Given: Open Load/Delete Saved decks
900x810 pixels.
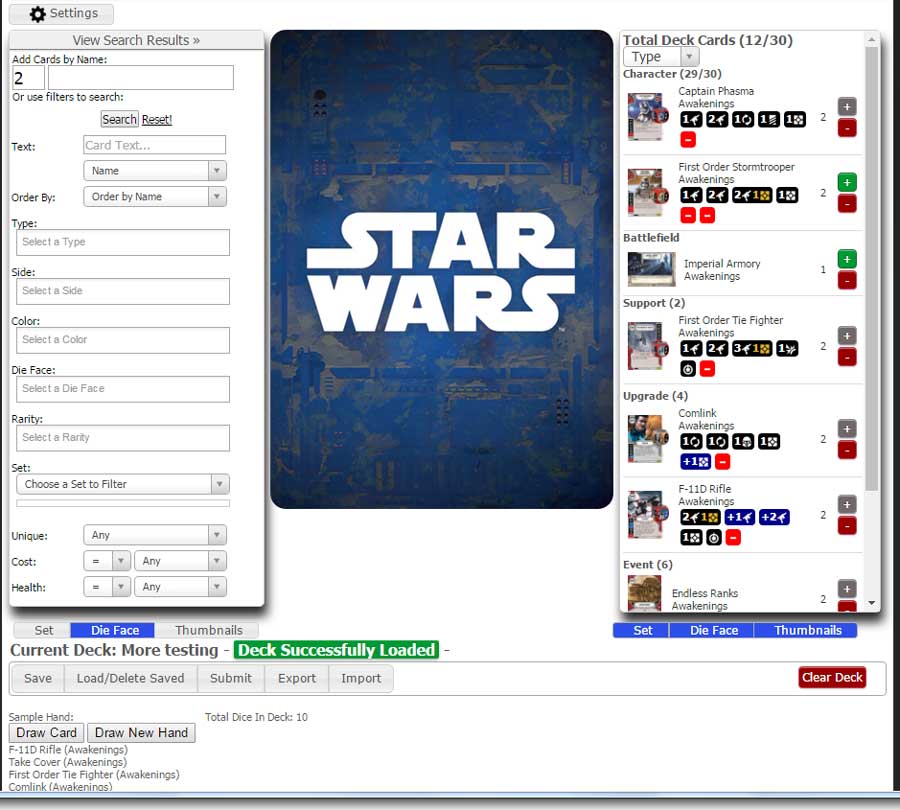Looking at the screenshot, I should tap(130, 679).
